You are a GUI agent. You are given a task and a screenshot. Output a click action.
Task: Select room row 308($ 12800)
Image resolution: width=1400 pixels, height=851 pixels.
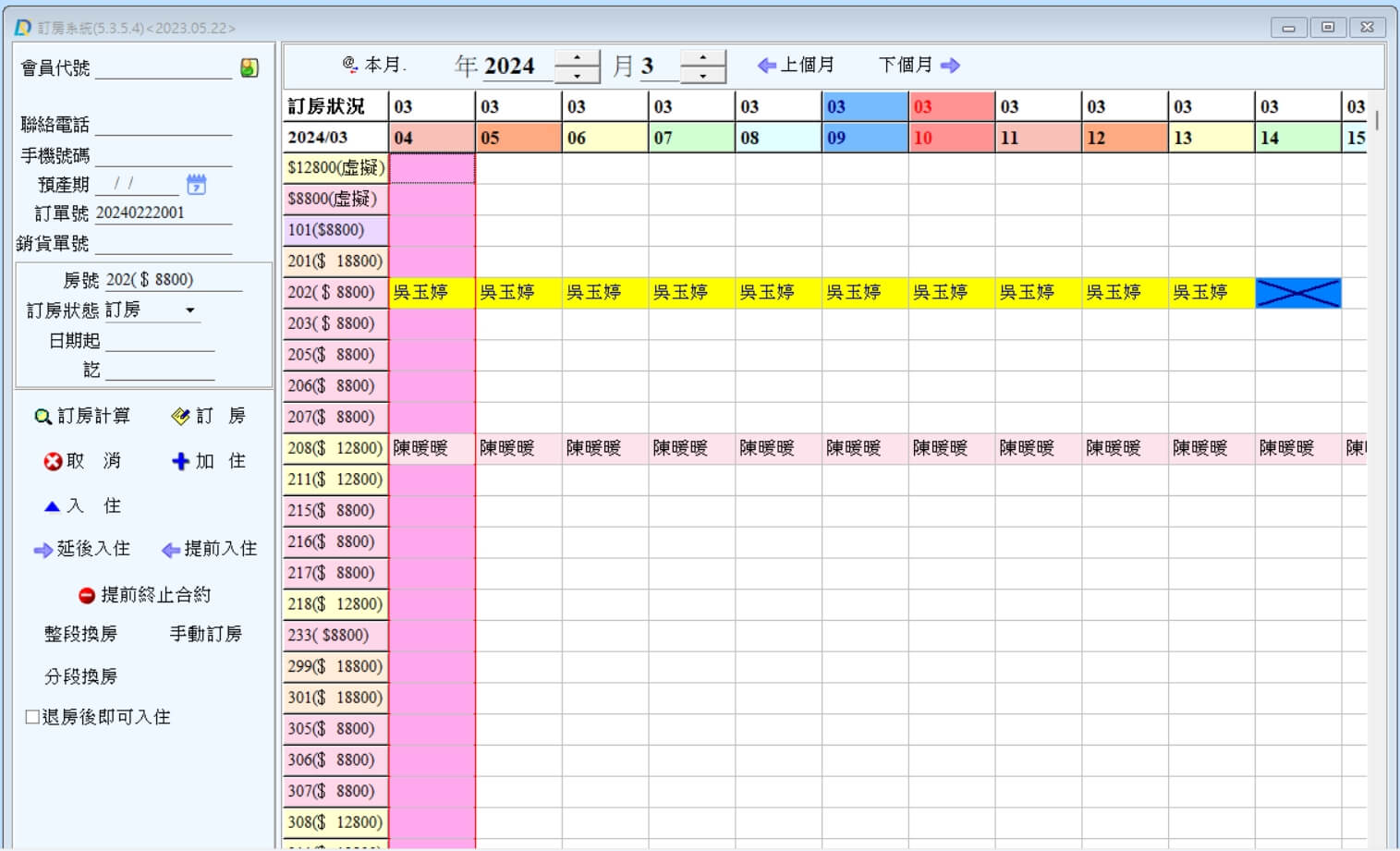coord(335,822)
